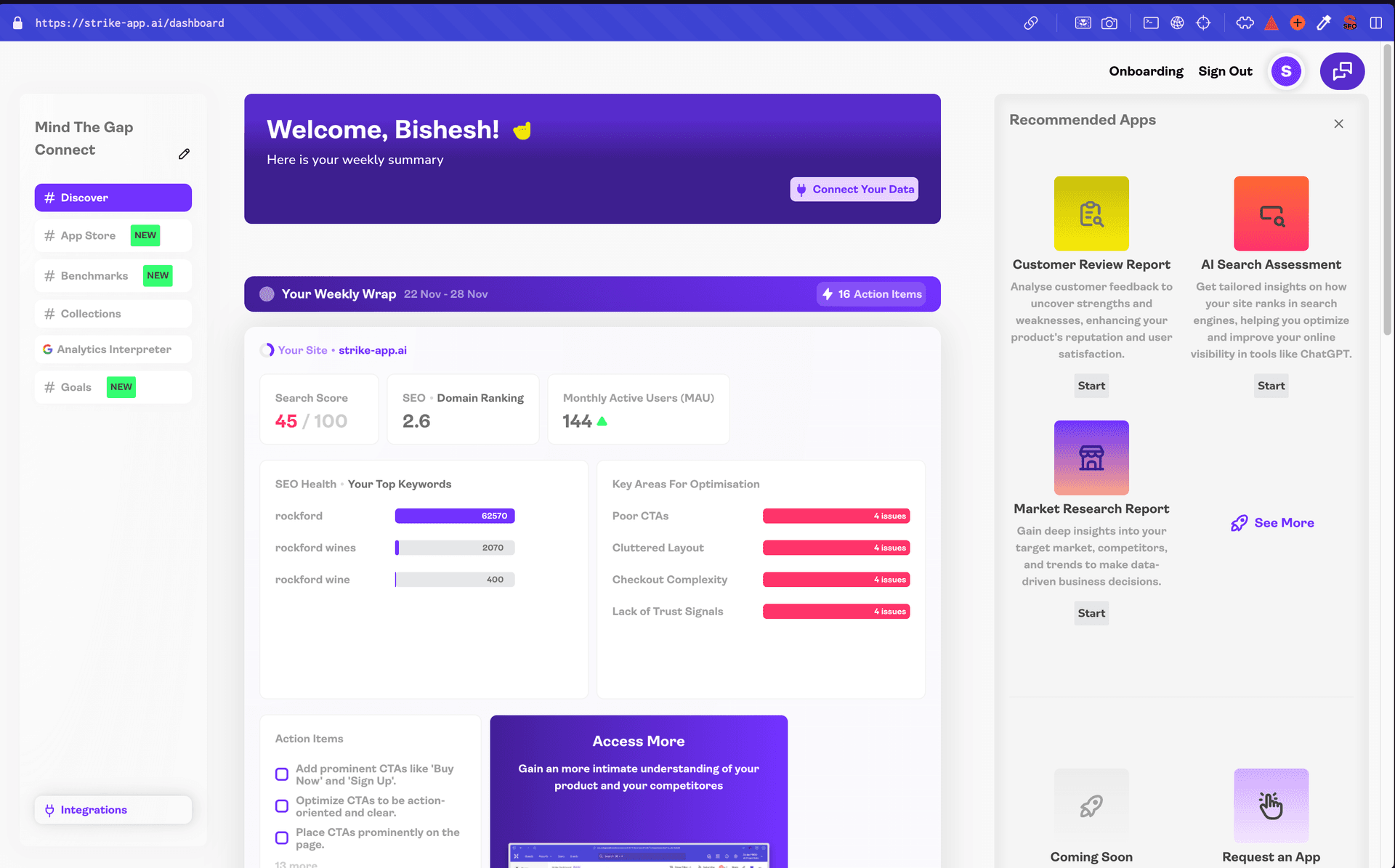Viewport: 1395px width, 868px height.
Task: Tick 'Optimize CTAs to be action-oriented' checkbox
Action: (282, 806)
